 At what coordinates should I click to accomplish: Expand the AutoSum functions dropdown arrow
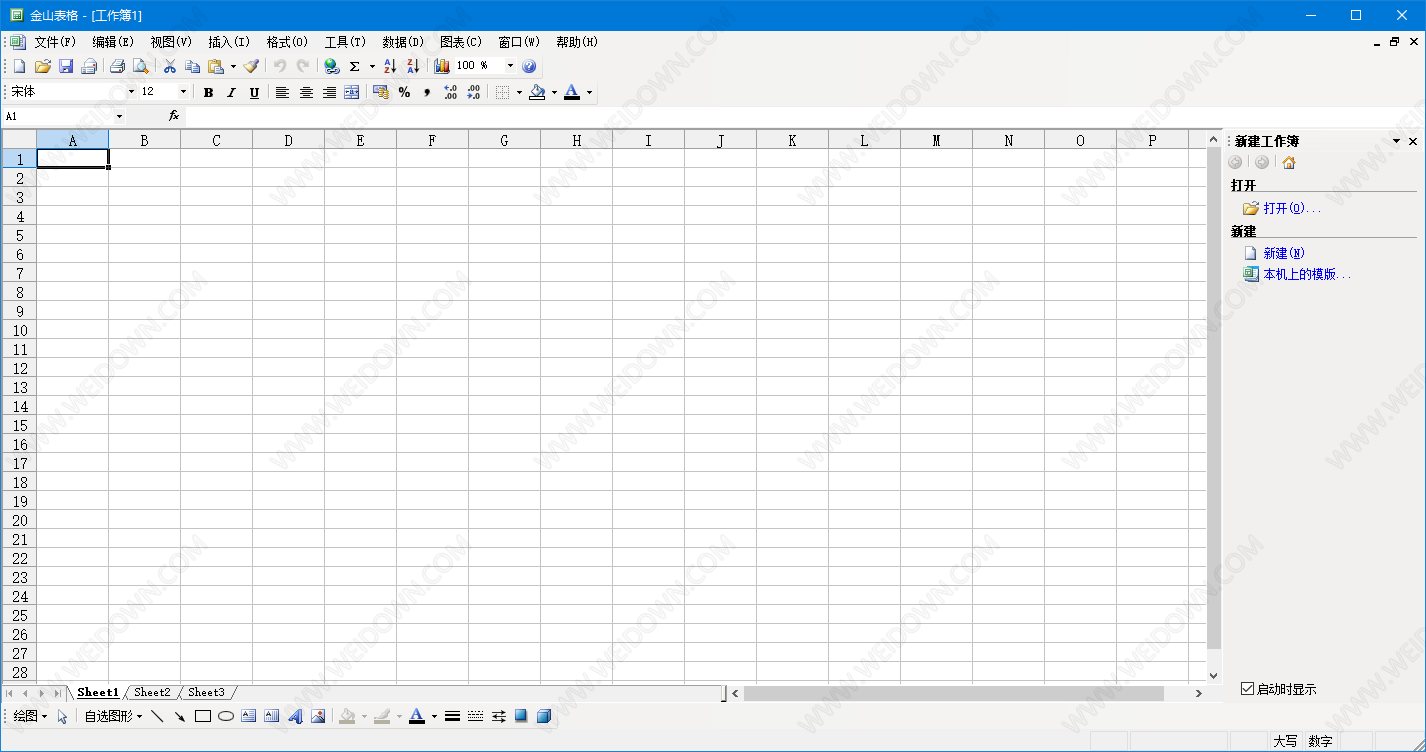coord(372,66)
